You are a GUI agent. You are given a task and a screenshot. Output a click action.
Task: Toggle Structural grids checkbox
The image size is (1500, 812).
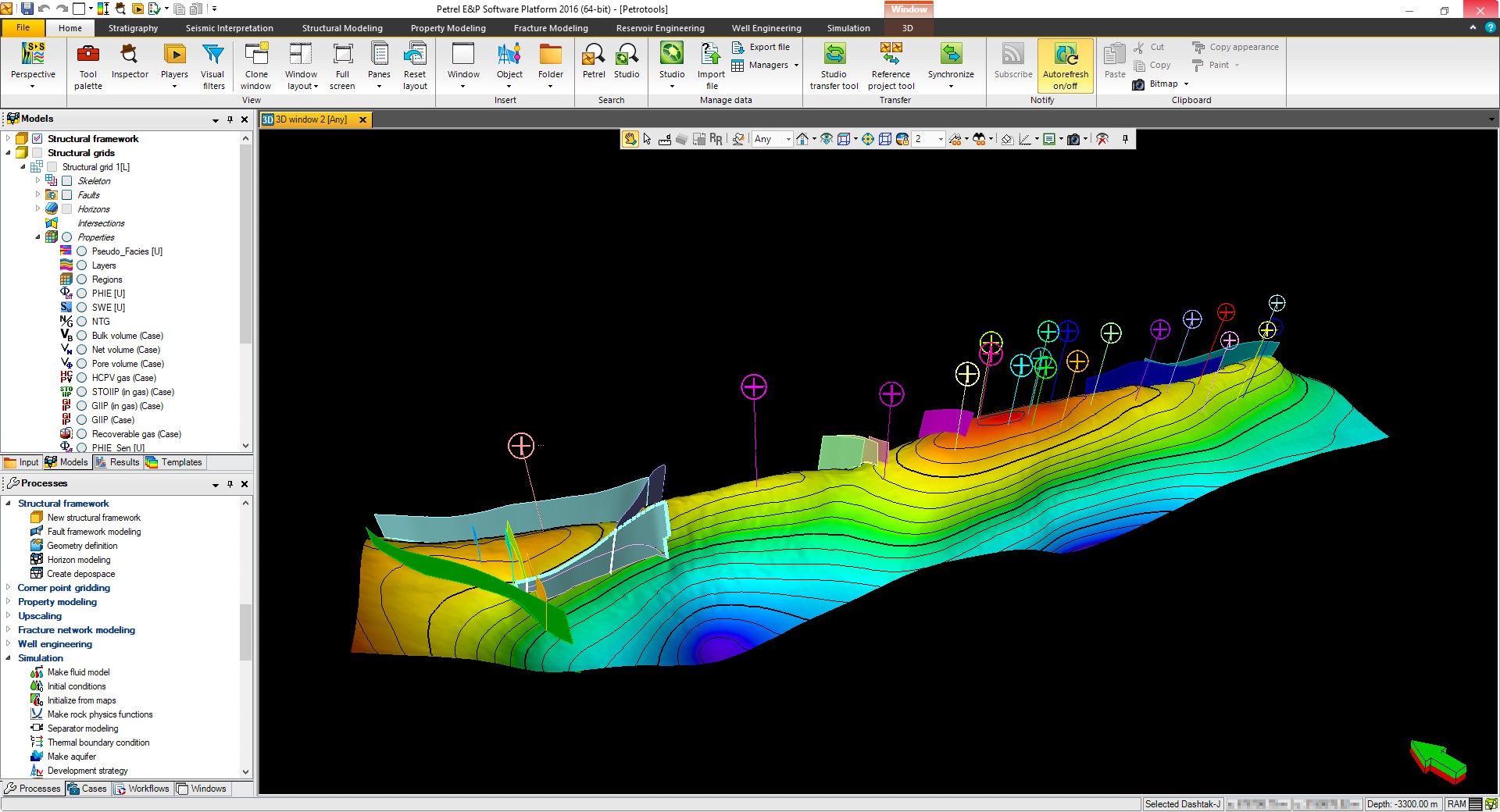pyautogui.click(x=37, y=153)
